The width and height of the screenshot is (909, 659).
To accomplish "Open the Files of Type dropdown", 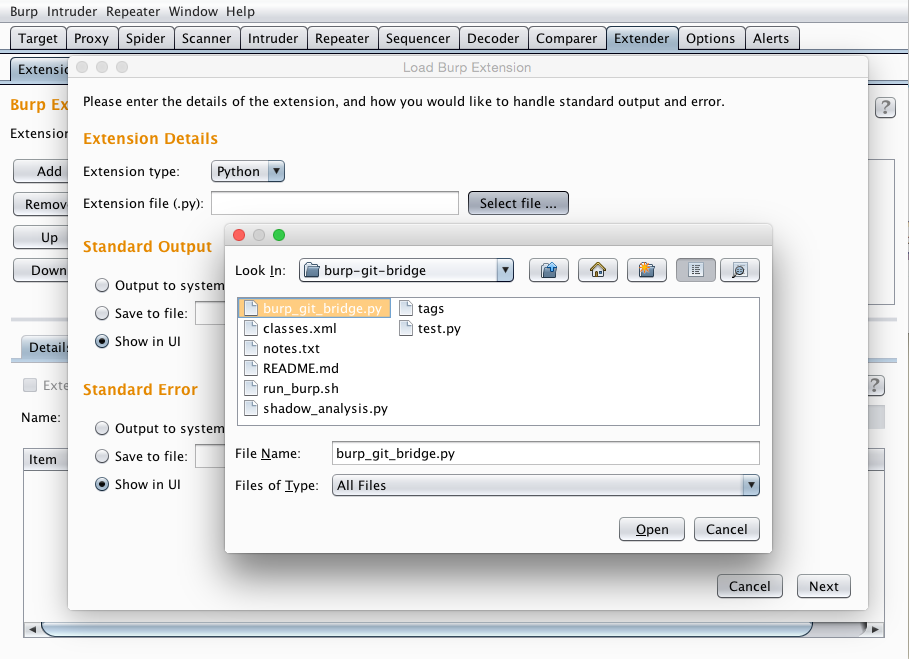I will tap(546, 485).
